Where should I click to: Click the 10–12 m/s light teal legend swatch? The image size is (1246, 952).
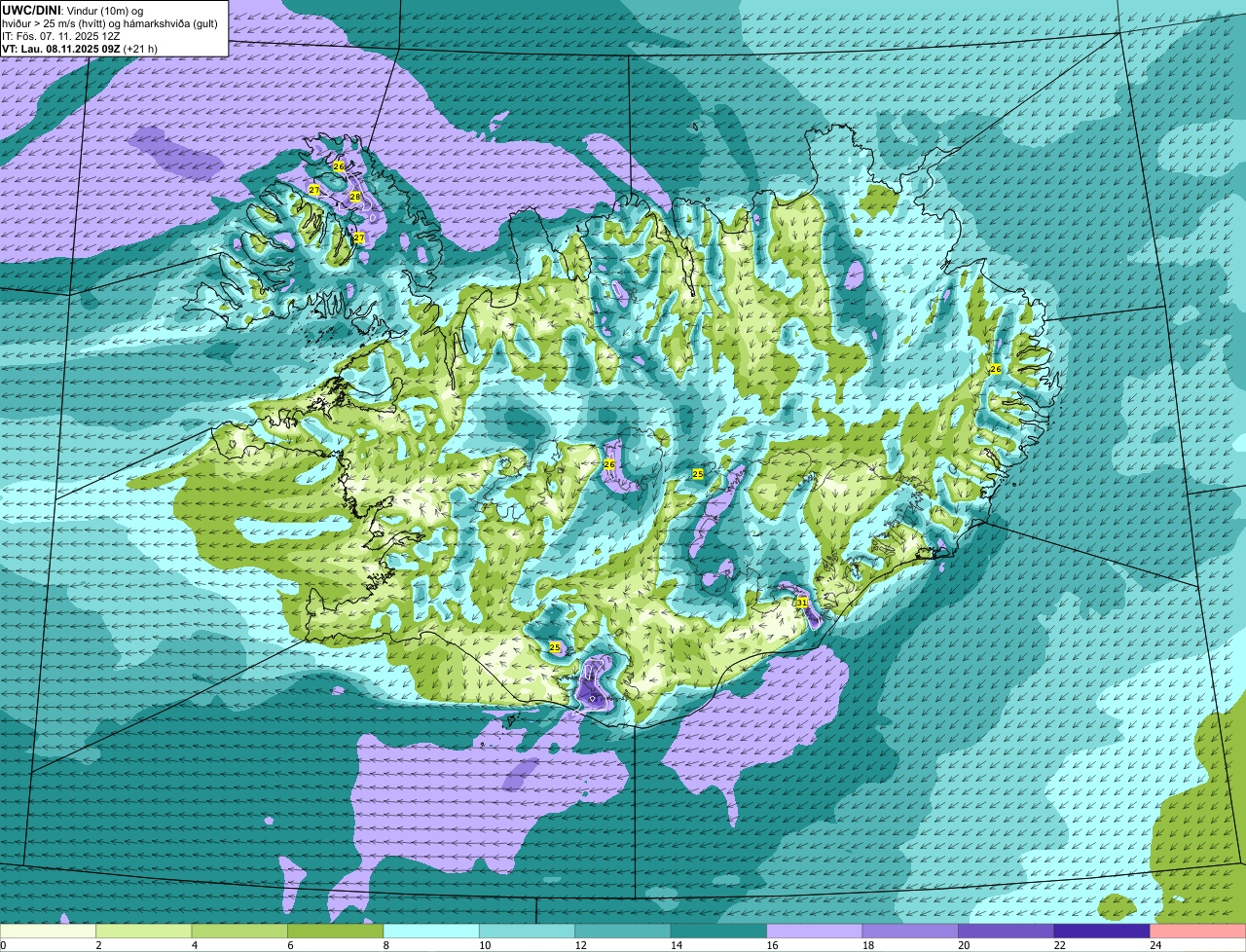[528, 932]
